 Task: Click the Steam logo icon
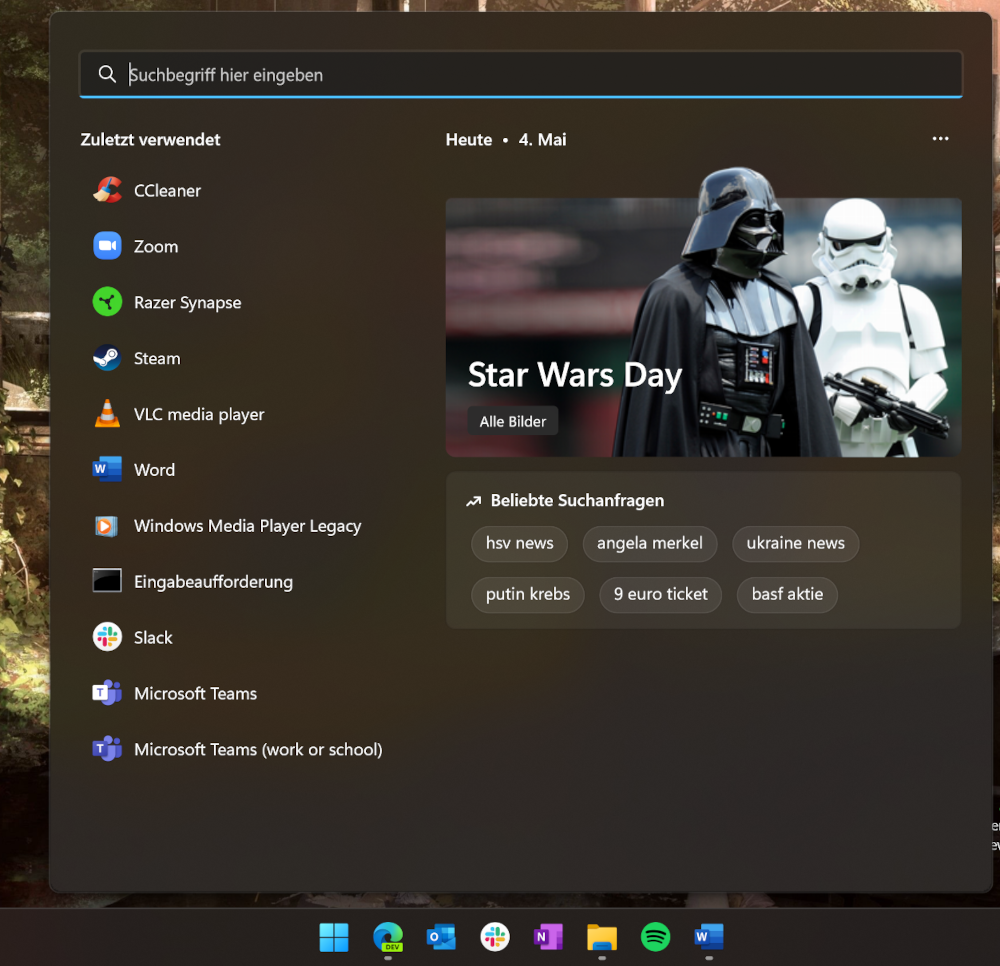(107, 358)
